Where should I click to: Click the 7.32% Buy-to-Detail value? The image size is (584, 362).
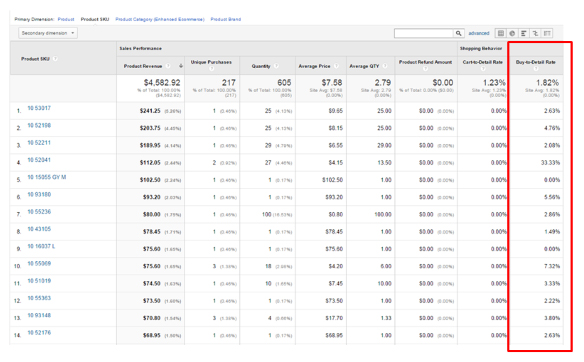point(552,266)
